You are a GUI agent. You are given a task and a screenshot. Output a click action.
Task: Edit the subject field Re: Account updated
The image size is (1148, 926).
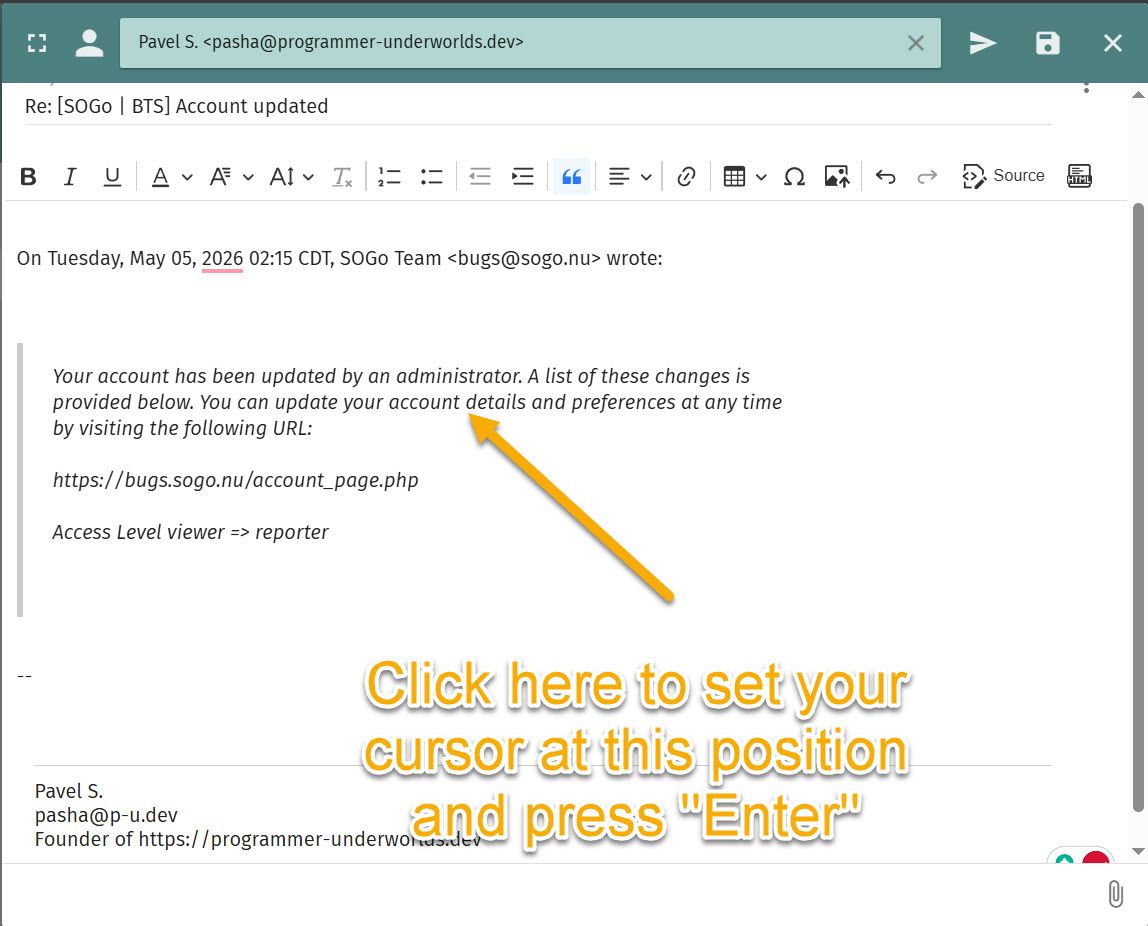coord(537,107)
